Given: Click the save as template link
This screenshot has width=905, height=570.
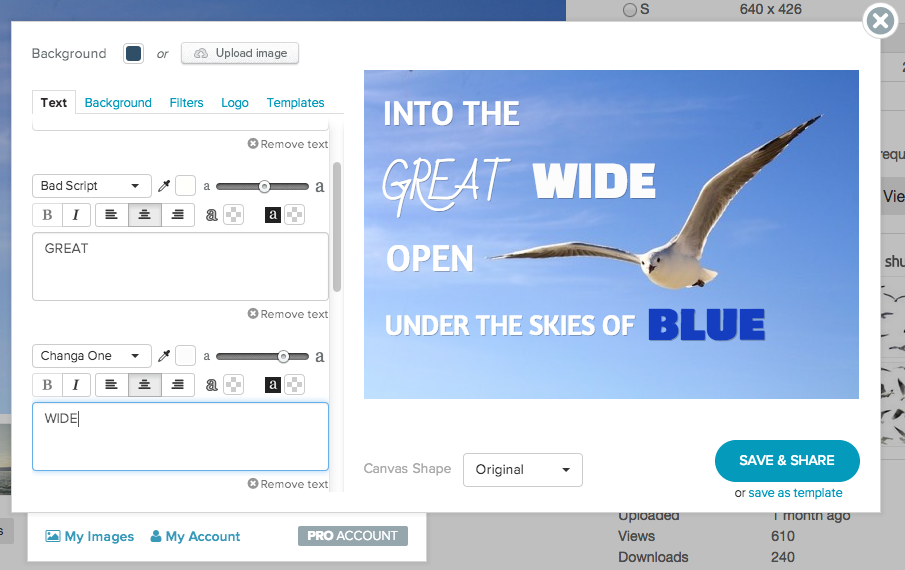Looking at the screenshot, I should pos(795,493).
